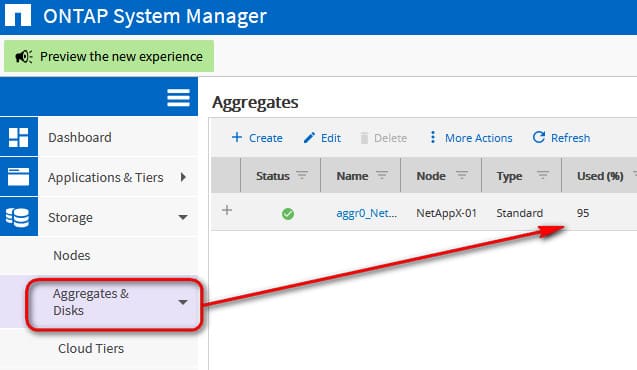This screenshot has height=370, width=637.
Task: Filter the Type column
Action: (x=543, y=175)
